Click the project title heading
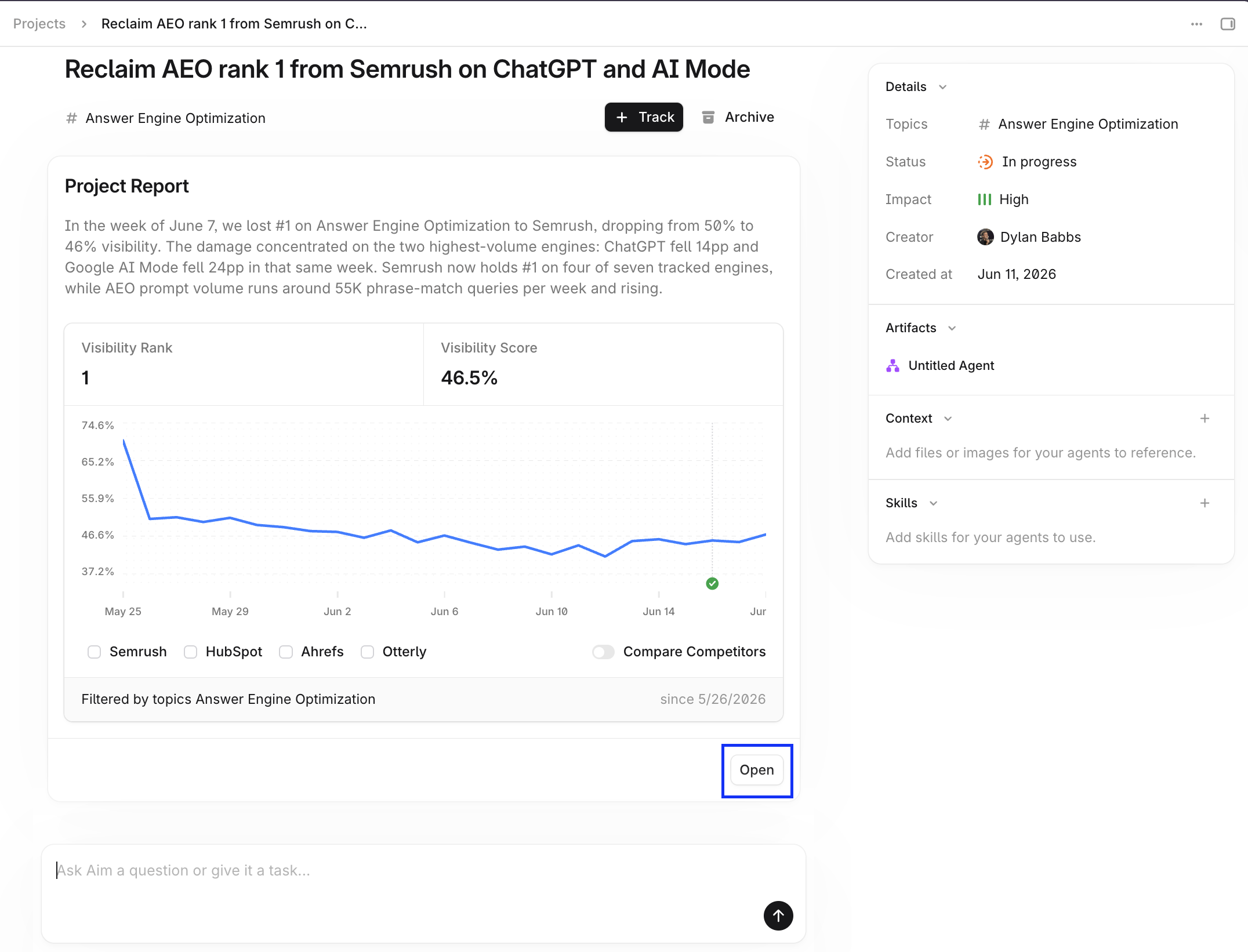 [407, 69]
